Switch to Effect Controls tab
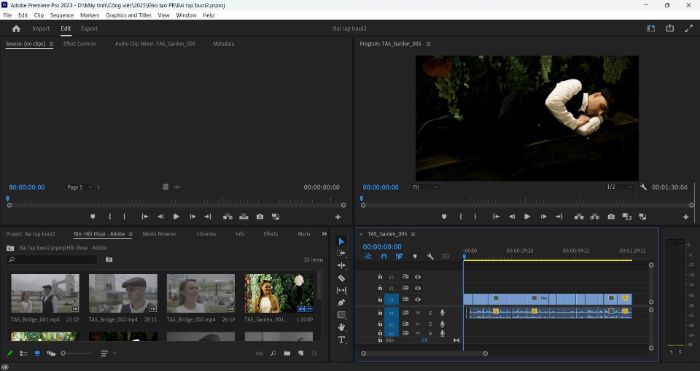700x371 pixels. [x=80, y=44]
